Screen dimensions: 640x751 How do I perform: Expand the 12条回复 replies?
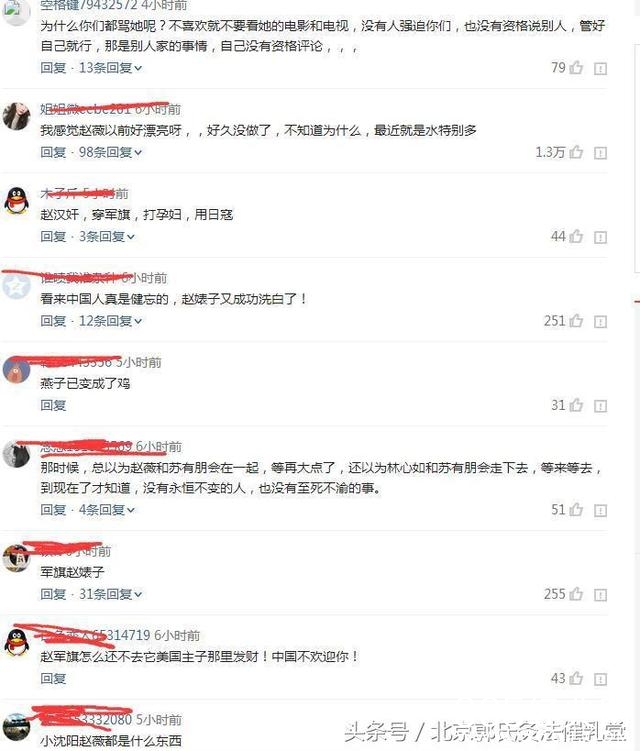pyautogui.click(x=111, y=321)
